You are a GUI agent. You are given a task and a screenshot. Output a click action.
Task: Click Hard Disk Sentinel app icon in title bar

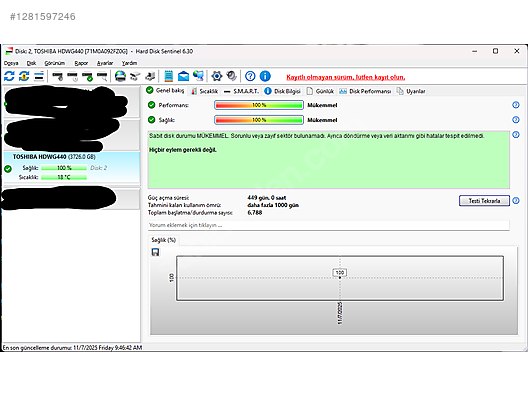click(x=9, y=51)
